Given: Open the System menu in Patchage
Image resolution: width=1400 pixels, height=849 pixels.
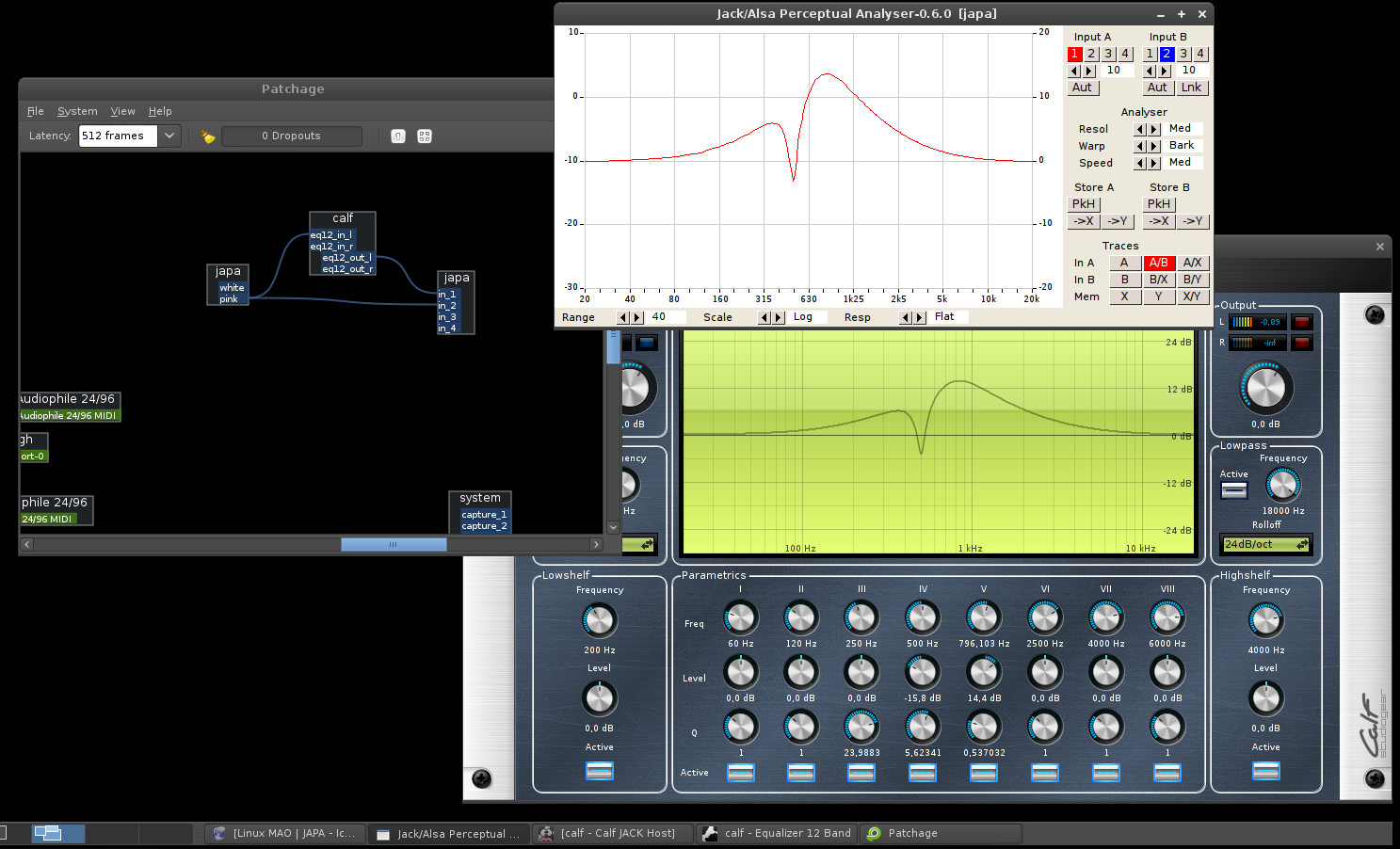Looking at the screenshot, I should pyautogui.click(x=77, y=111).
